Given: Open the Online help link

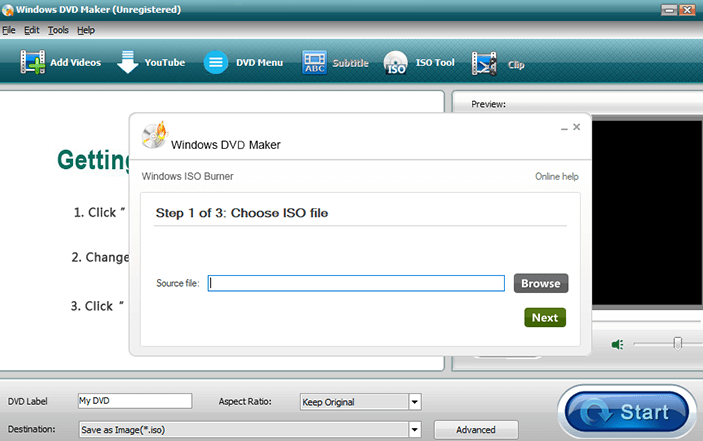Looking at the screenshot, I should point(556,177).
